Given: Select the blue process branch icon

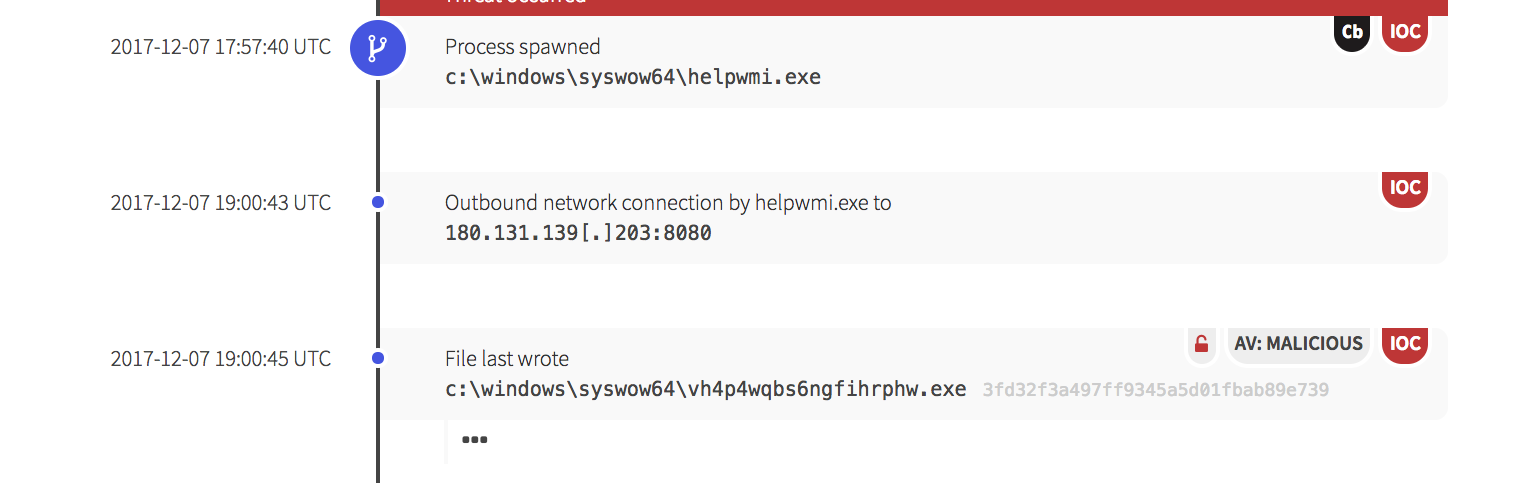Looking at the screenshot, I should click(377, 48).
